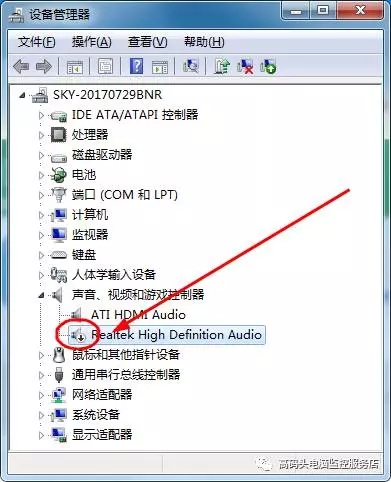391x482 pixels.
Task: Open the 文件(F) menu
Action: click(x=37, y=42)
